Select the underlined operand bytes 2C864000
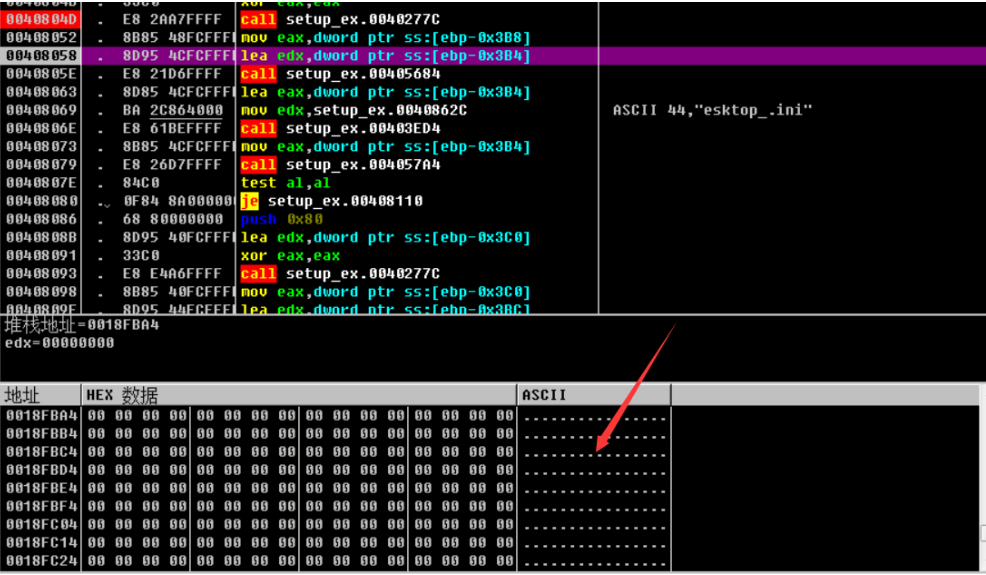 tap(186, 111)
